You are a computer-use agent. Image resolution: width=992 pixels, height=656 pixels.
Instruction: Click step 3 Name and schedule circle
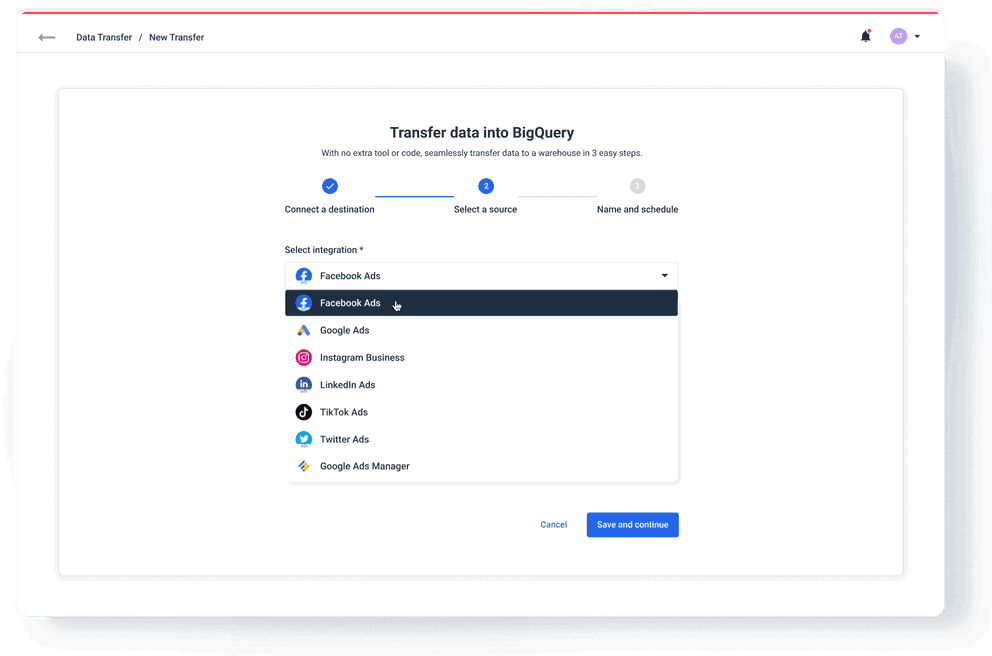coord(637,186)
